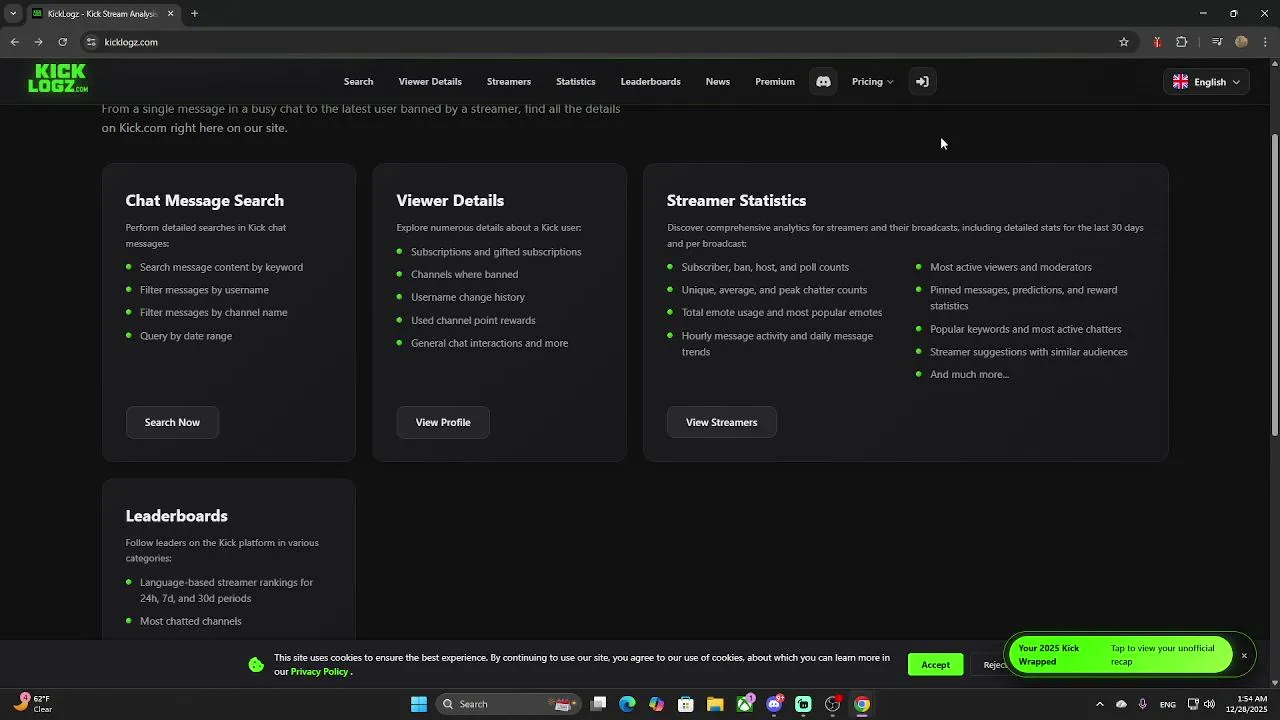The width and height of the screenshot is (1280, 720).
Task: Click the UK flag language icon
Action: [x=1180, y=82]
